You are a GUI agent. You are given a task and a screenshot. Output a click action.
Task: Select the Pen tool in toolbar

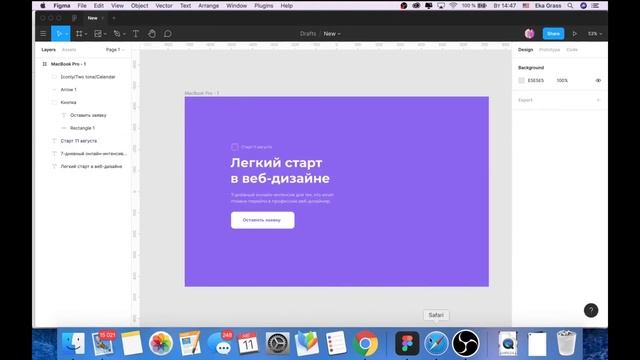tap(117, 34)
